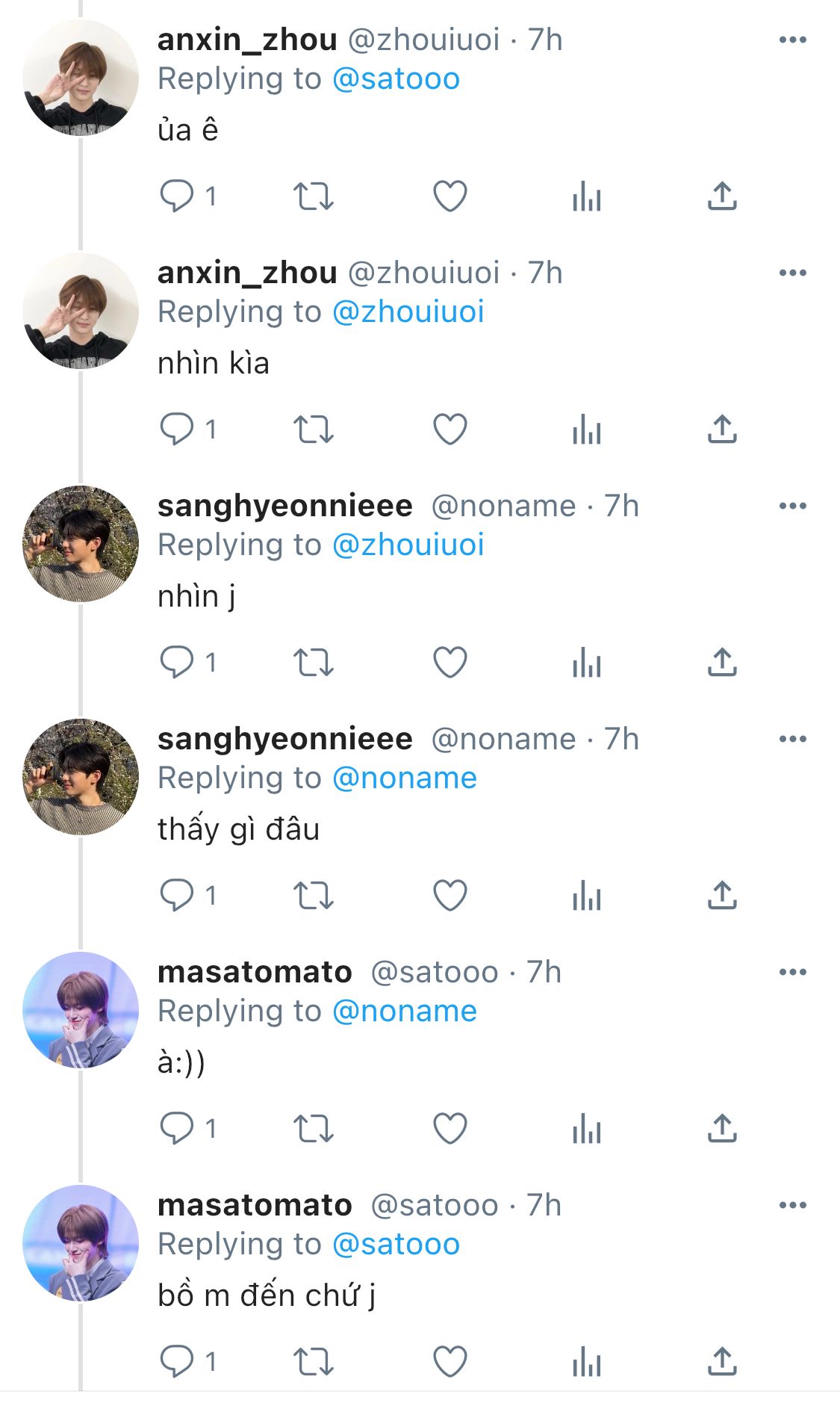This screenshot has width=840, height=1406.
Task: Open more options on "nhìn j" tweet
Action: click(792, 506)
